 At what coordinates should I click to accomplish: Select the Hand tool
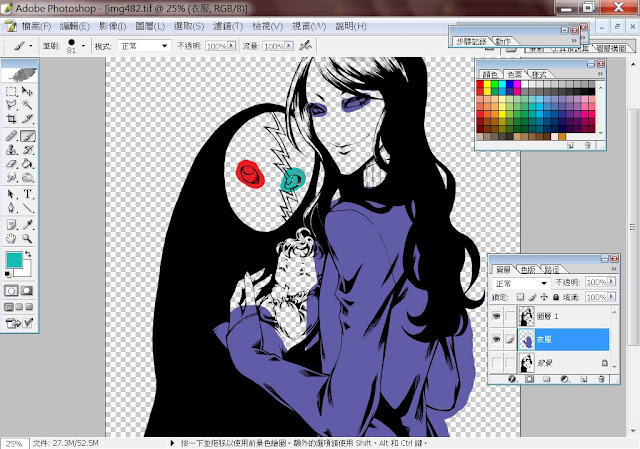pyautogui.click(x=11, y=238)
